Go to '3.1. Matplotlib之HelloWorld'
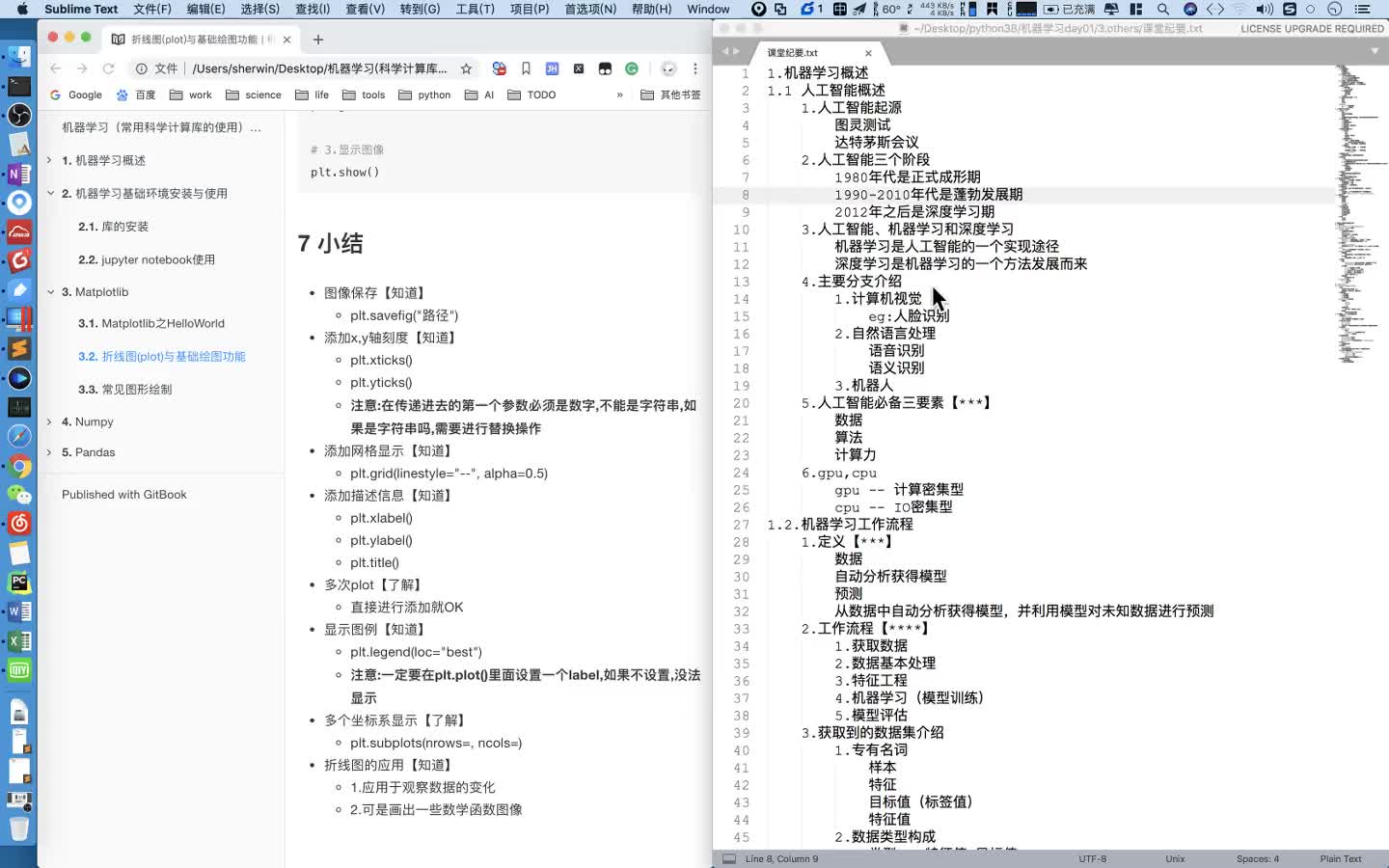 click(x=151, y=323)
